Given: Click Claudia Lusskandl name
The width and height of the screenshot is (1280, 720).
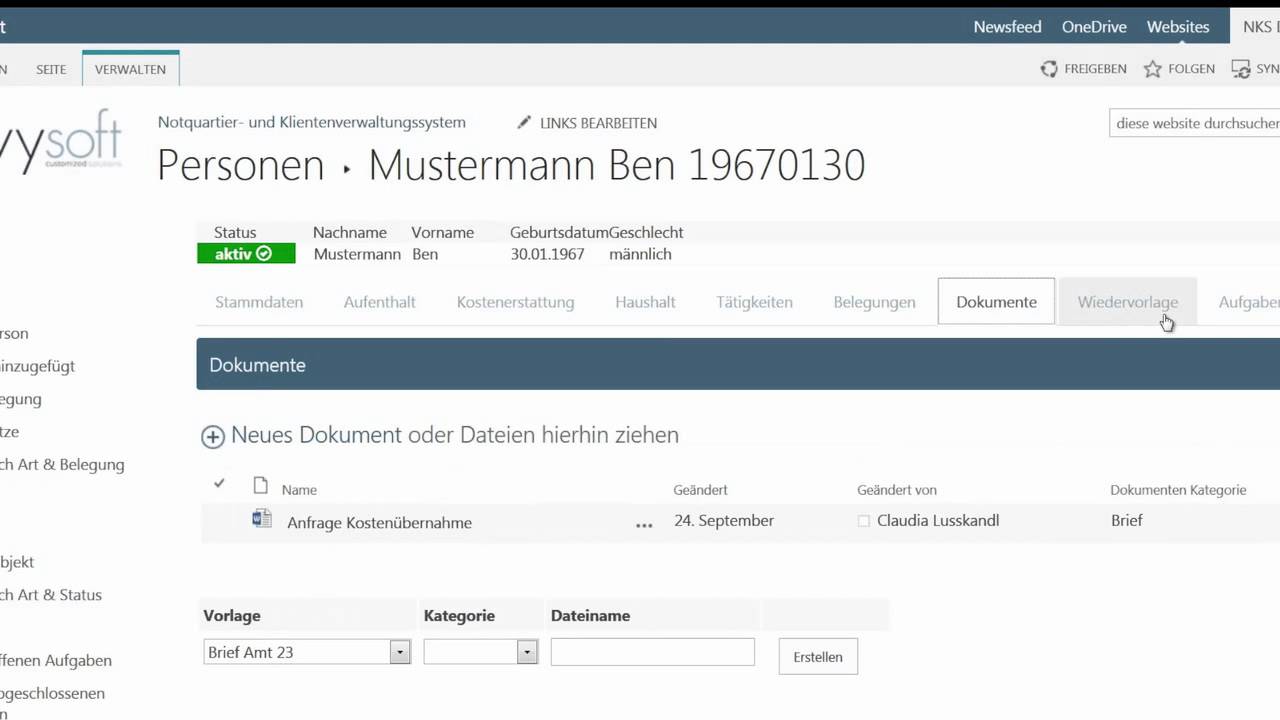Looking at the screenshot, I should (x=938, y=520).
